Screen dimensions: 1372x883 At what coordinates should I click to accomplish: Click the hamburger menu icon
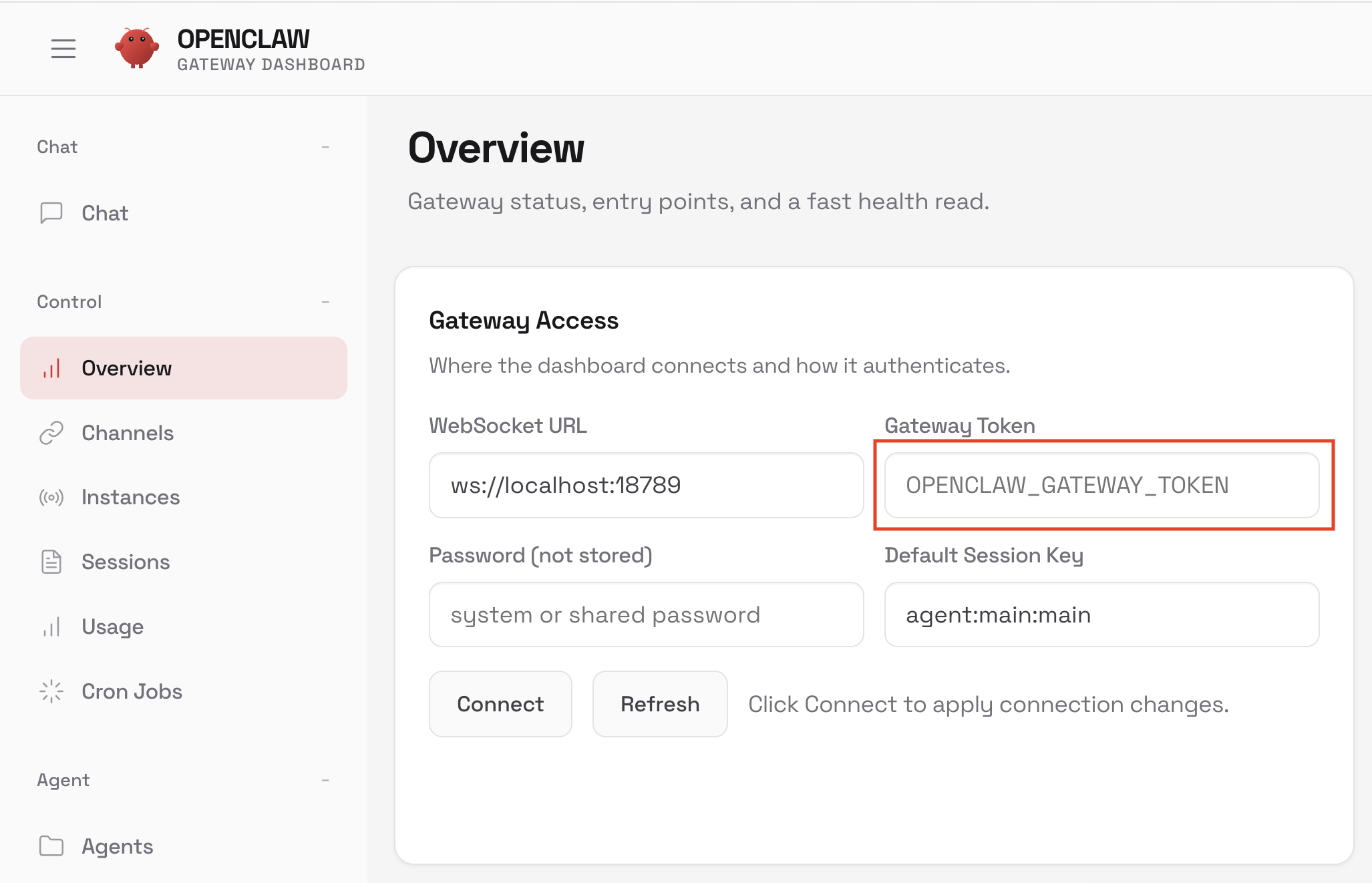pos(63,49)
